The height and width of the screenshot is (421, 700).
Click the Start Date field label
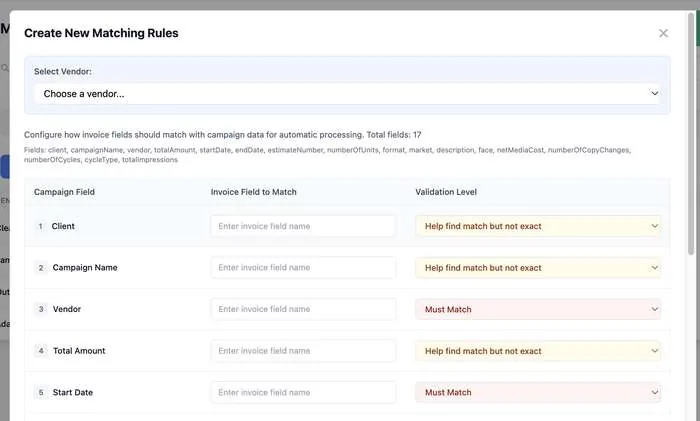pos(73,392)
